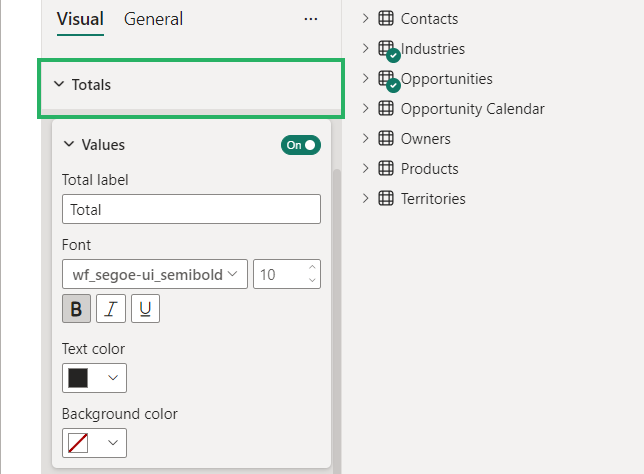This screenshot has height=474, width=644.
Task: Click the Owners table icon
Action: 386,139
